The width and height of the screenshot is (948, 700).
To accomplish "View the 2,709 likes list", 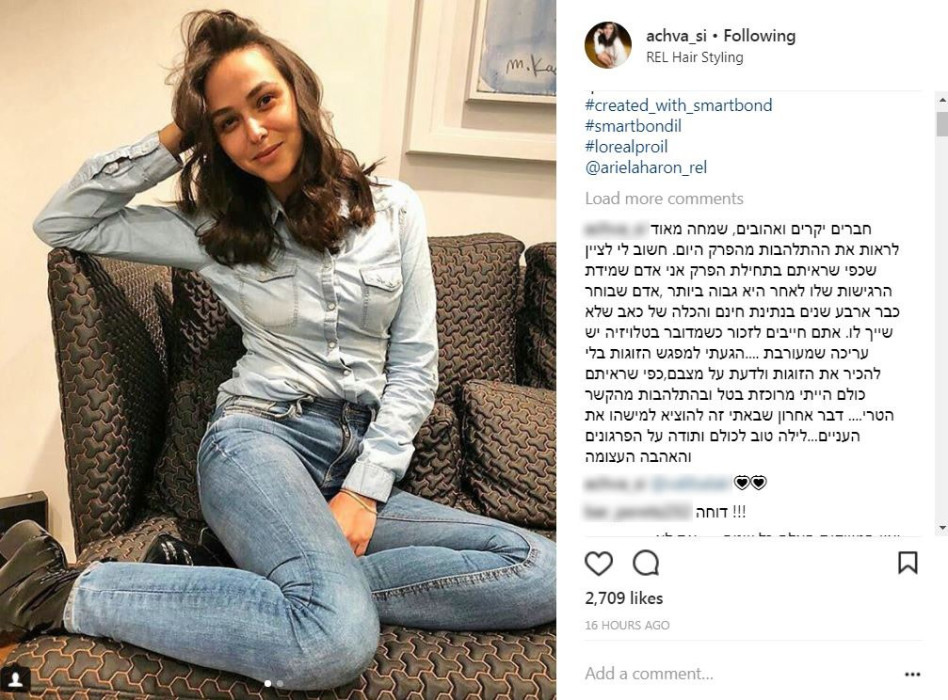I will (624, 598).
